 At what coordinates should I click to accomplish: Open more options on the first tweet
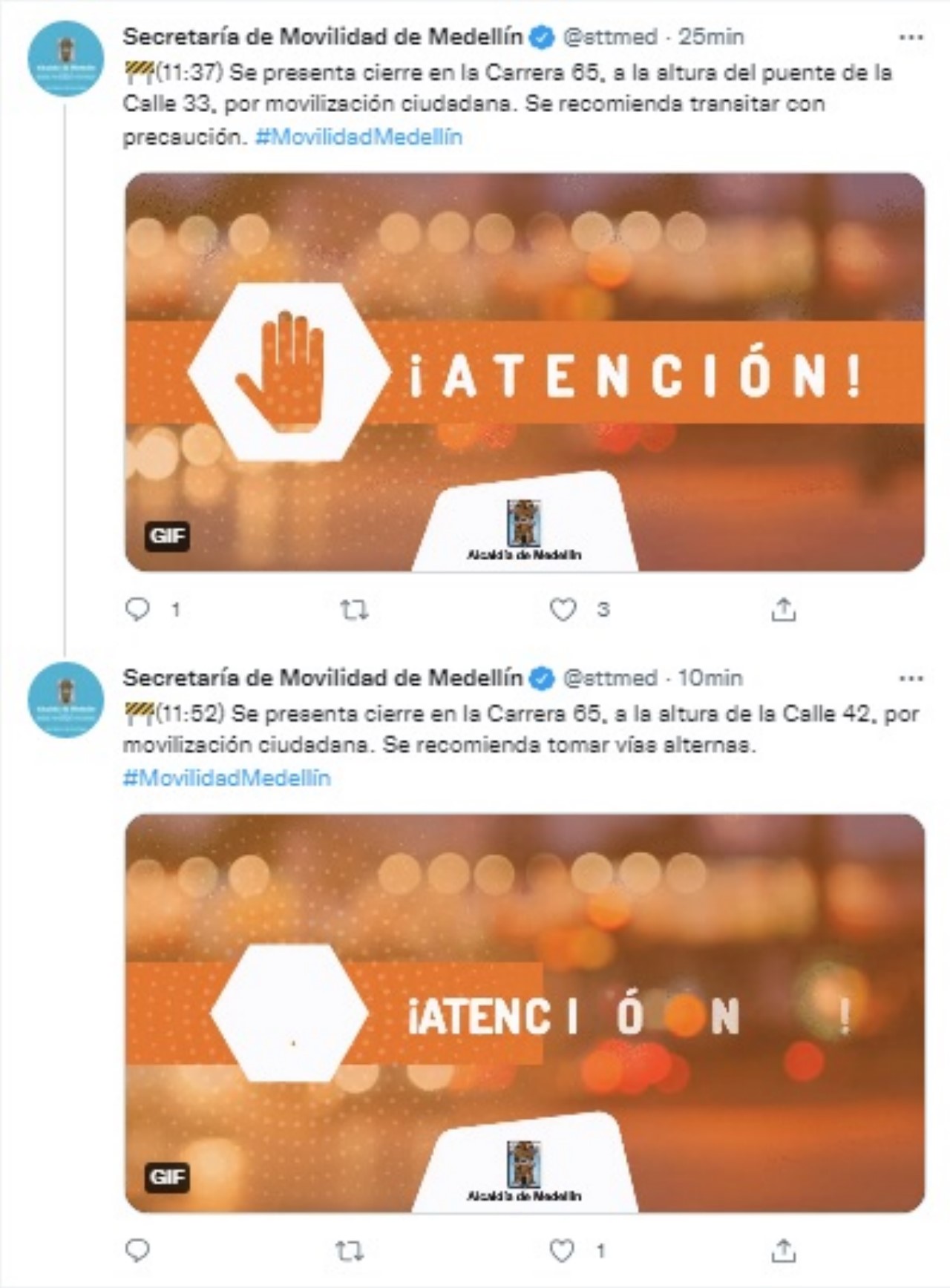[911, 37]
